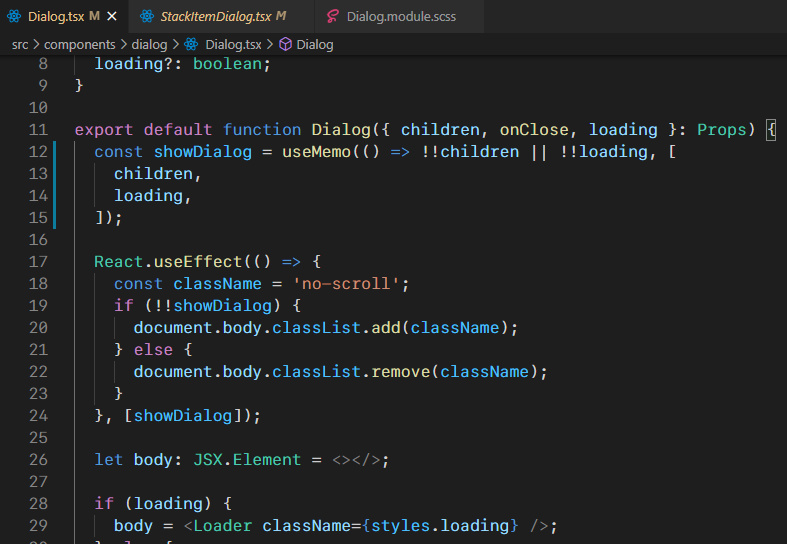Select 'Dialog.tsx' file in the breadcrumb

click(x=233, y=45)
